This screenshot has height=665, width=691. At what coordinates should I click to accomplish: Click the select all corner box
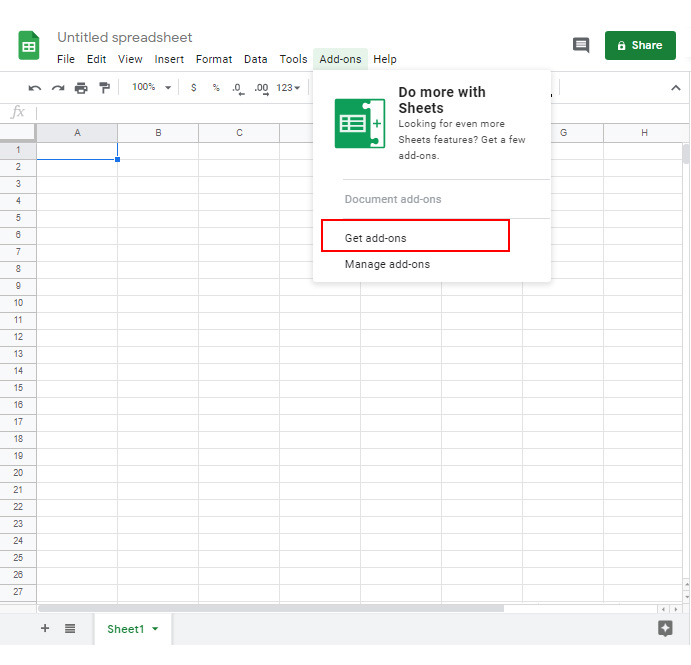pyautogui.click(x=18, y=133)
